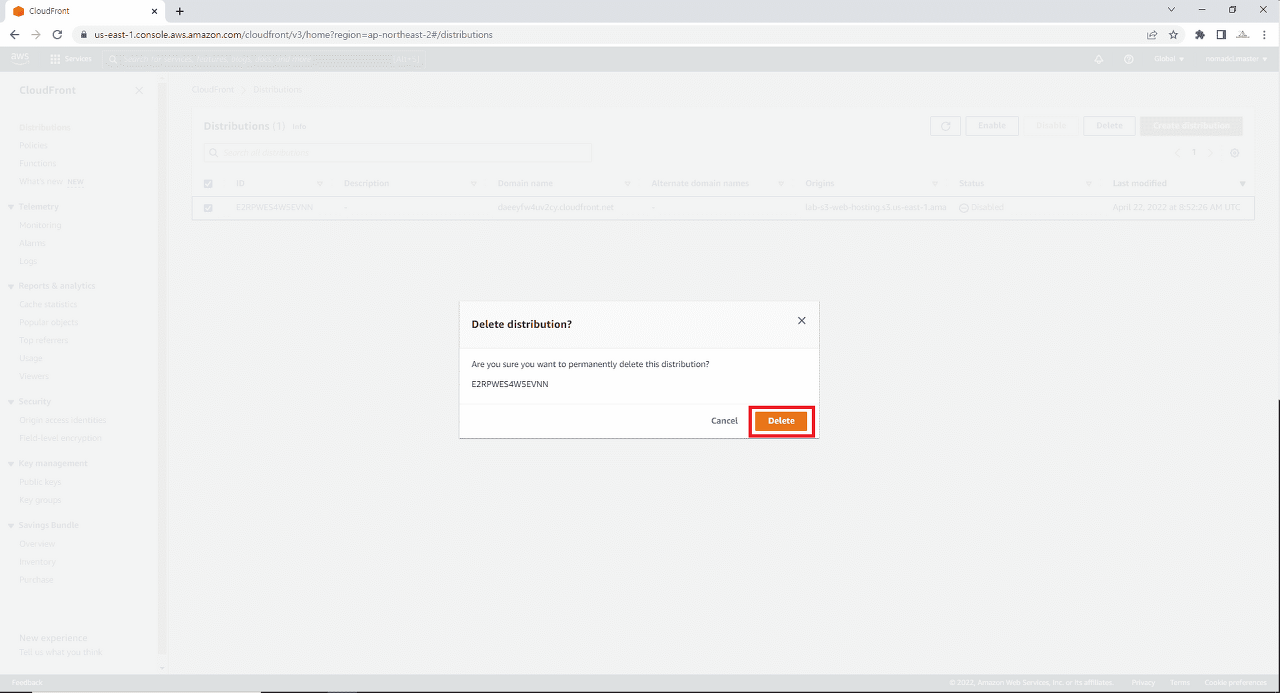Close the Delete distribution dialog with X

pos(801,321)
